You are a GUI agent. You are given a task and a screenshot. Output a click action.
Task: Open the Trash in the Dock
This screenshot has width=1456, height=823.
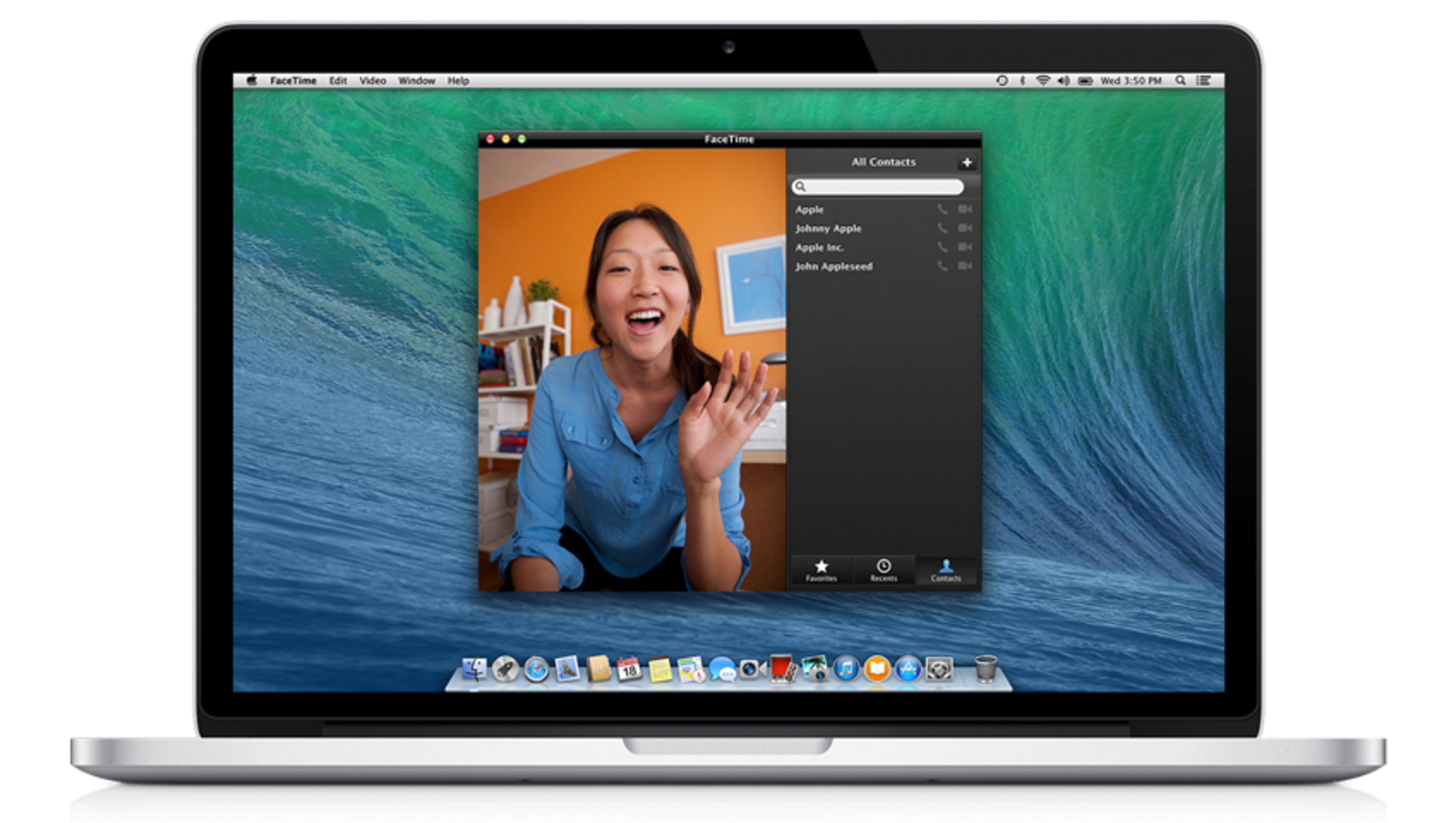[x=986, y=669]
